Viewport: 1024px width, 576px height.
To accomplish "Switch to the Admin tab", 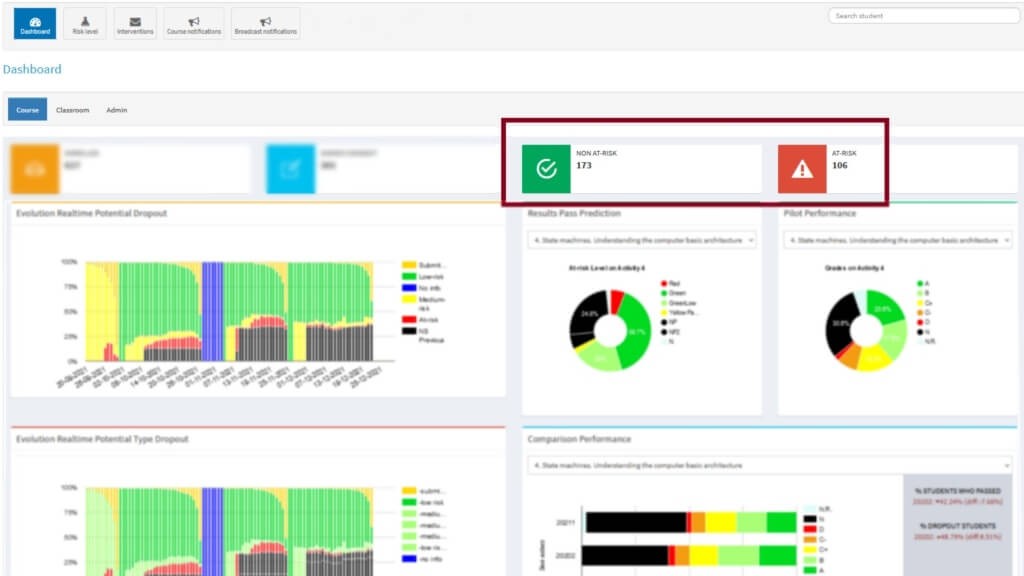I will click(116, 109).
